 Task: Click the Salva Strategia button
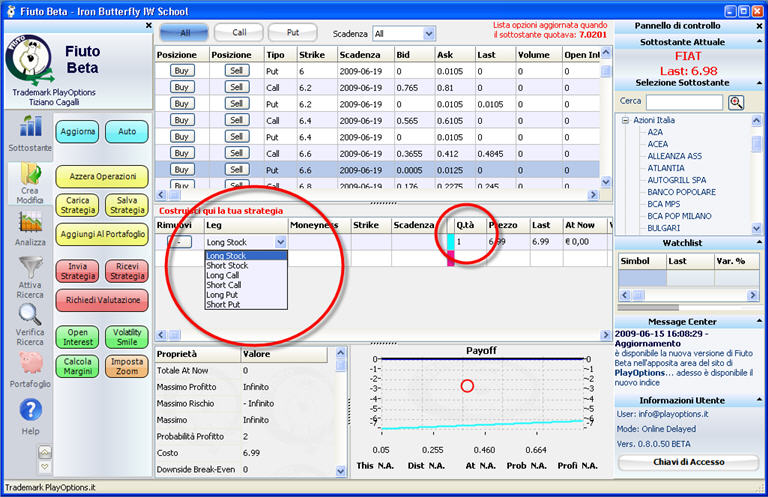point(127,206)
